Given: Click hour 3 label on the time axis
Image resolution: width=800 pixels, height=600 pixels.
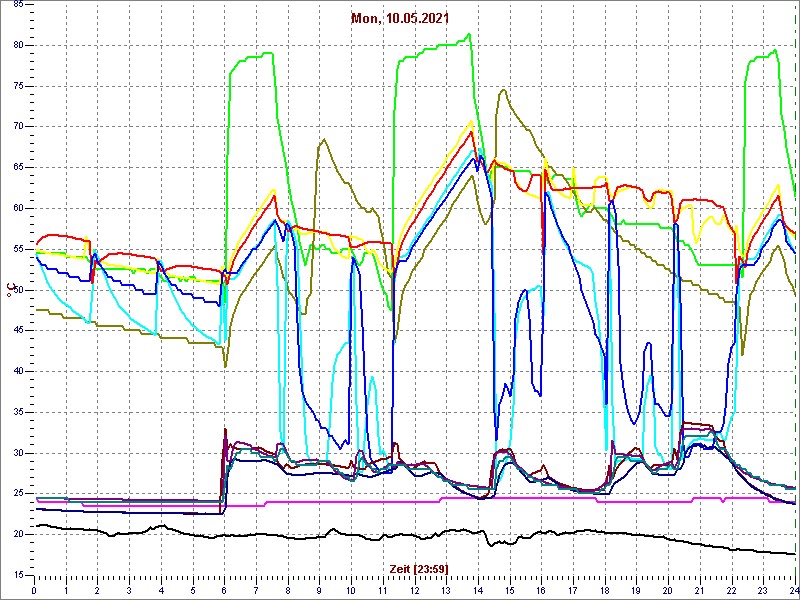Looking at the screenshot, I should pyautogui.click(x=129, y=590).
